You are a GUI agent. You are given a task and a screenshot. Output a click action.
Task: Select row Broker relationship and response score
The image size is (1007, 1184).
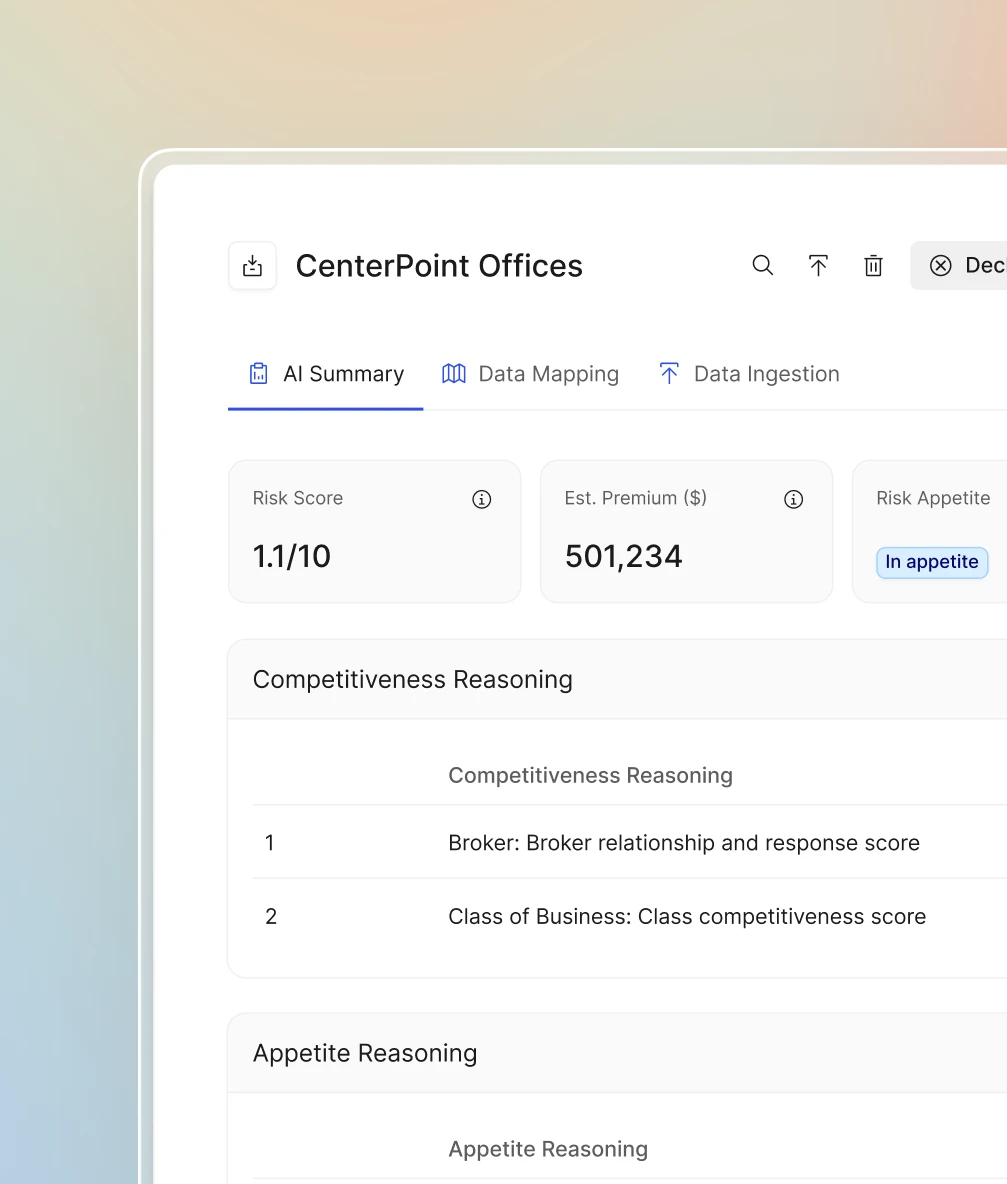[x=630, y=843]
